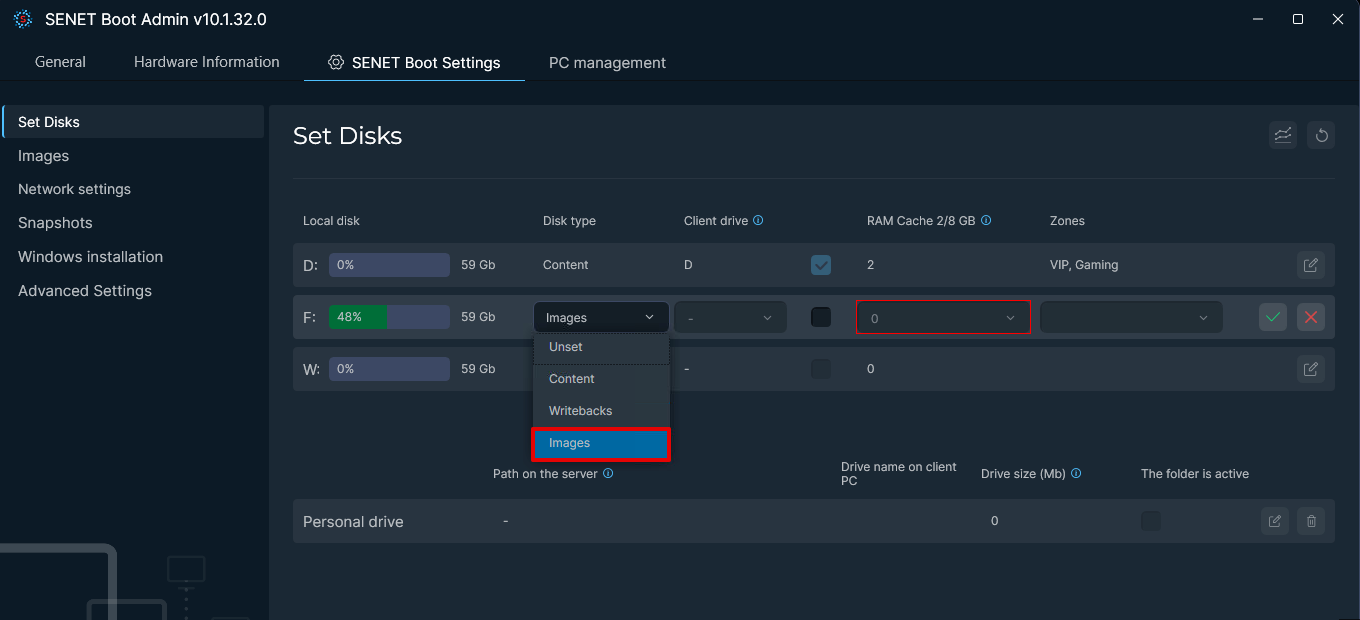Open the F: Zones dropdown
This screenshot has height=620, width=1360.
point(1131,317)
